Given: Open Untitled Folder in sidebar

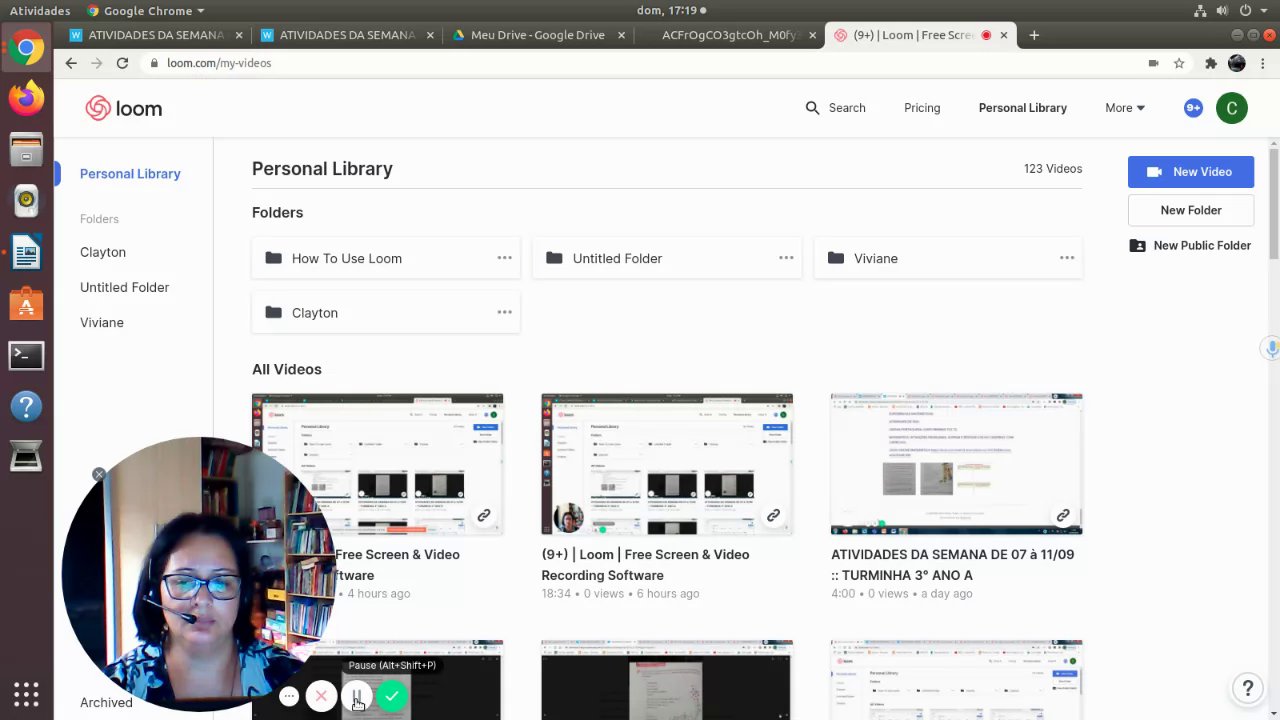Looking at the screenshot, I should point(125,287).
